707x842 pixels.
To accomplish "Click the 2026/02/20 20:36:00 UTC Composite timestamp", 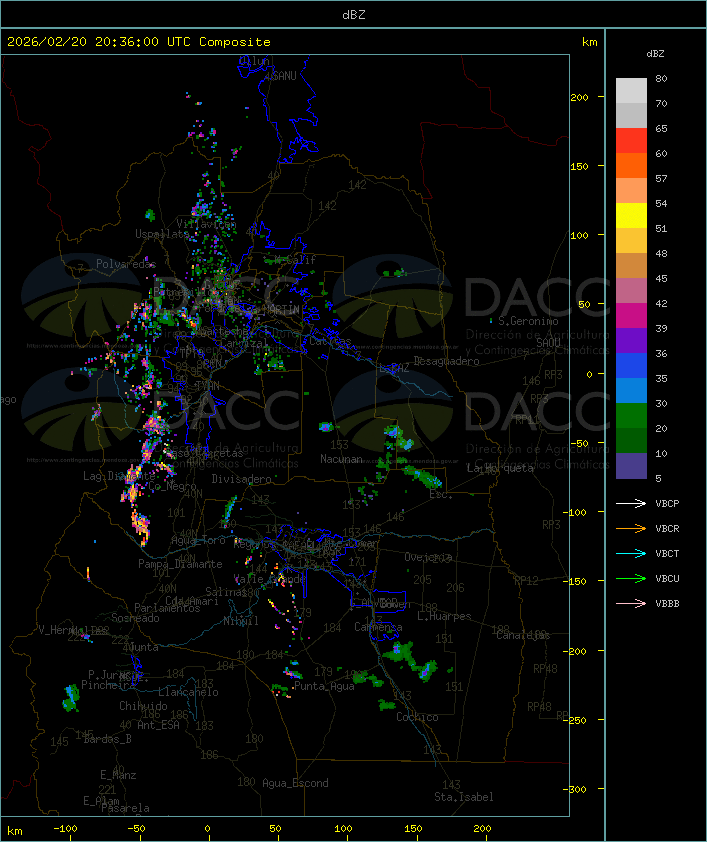I will [x=139, y=42].
